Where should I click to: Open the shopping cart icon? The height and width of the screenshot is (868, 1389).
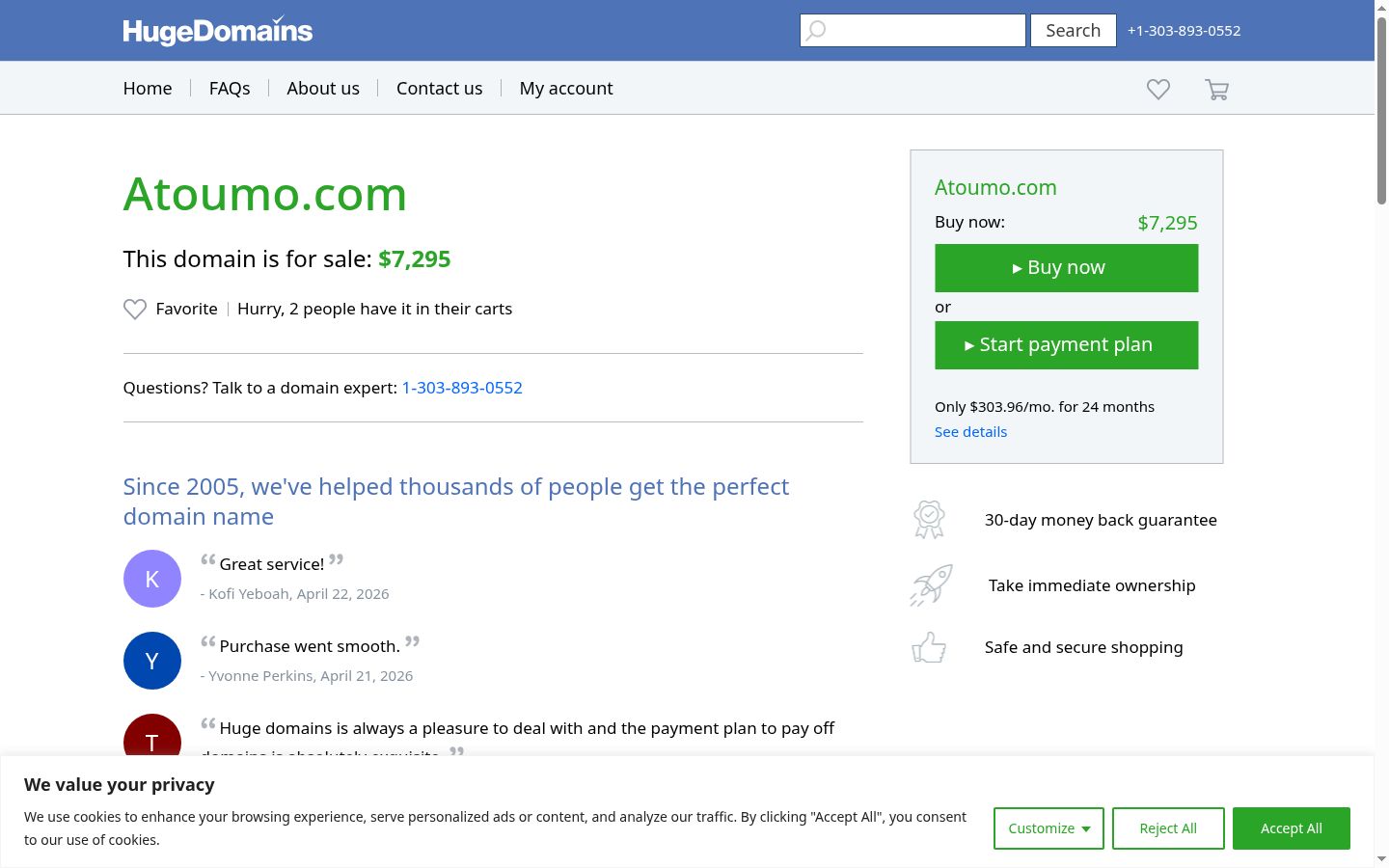pos(1216,90)
